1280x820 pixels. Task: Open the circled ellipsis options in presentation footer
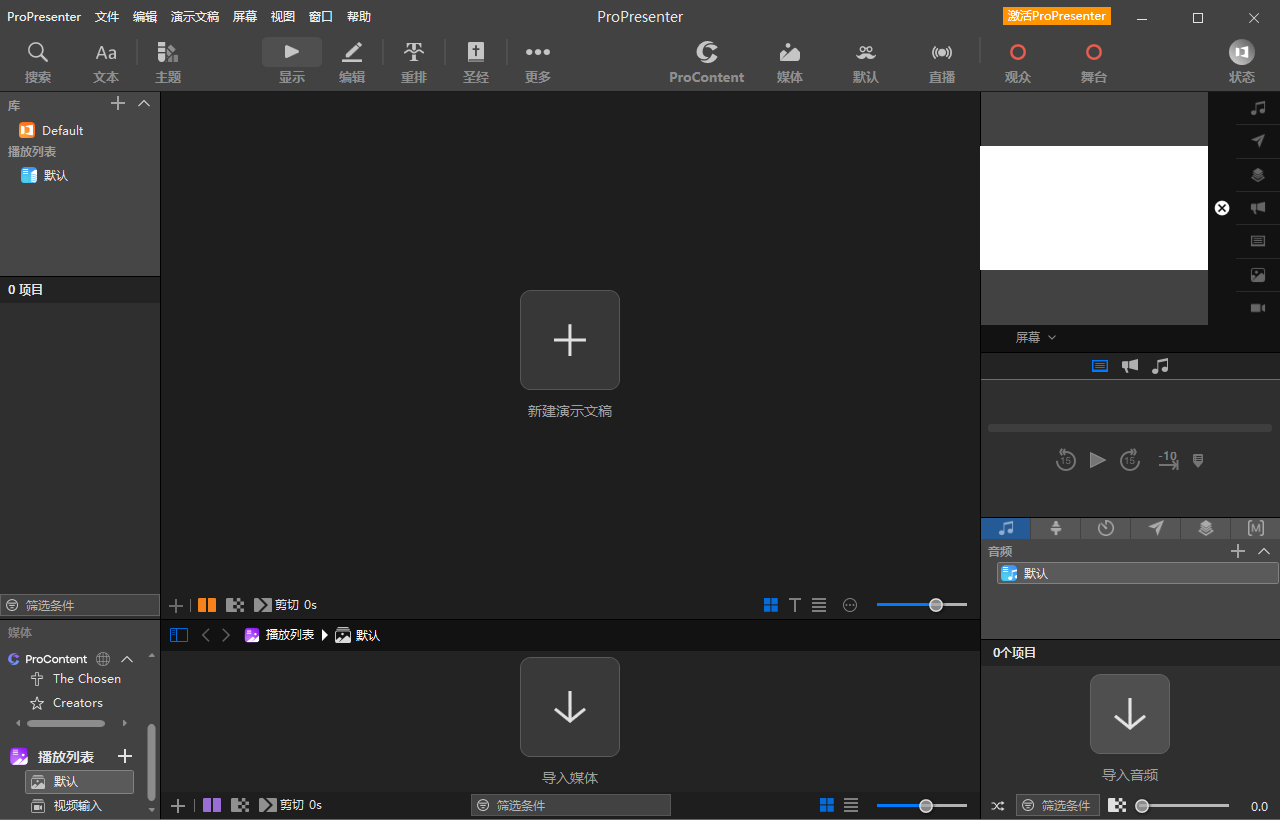pos(850,605)
